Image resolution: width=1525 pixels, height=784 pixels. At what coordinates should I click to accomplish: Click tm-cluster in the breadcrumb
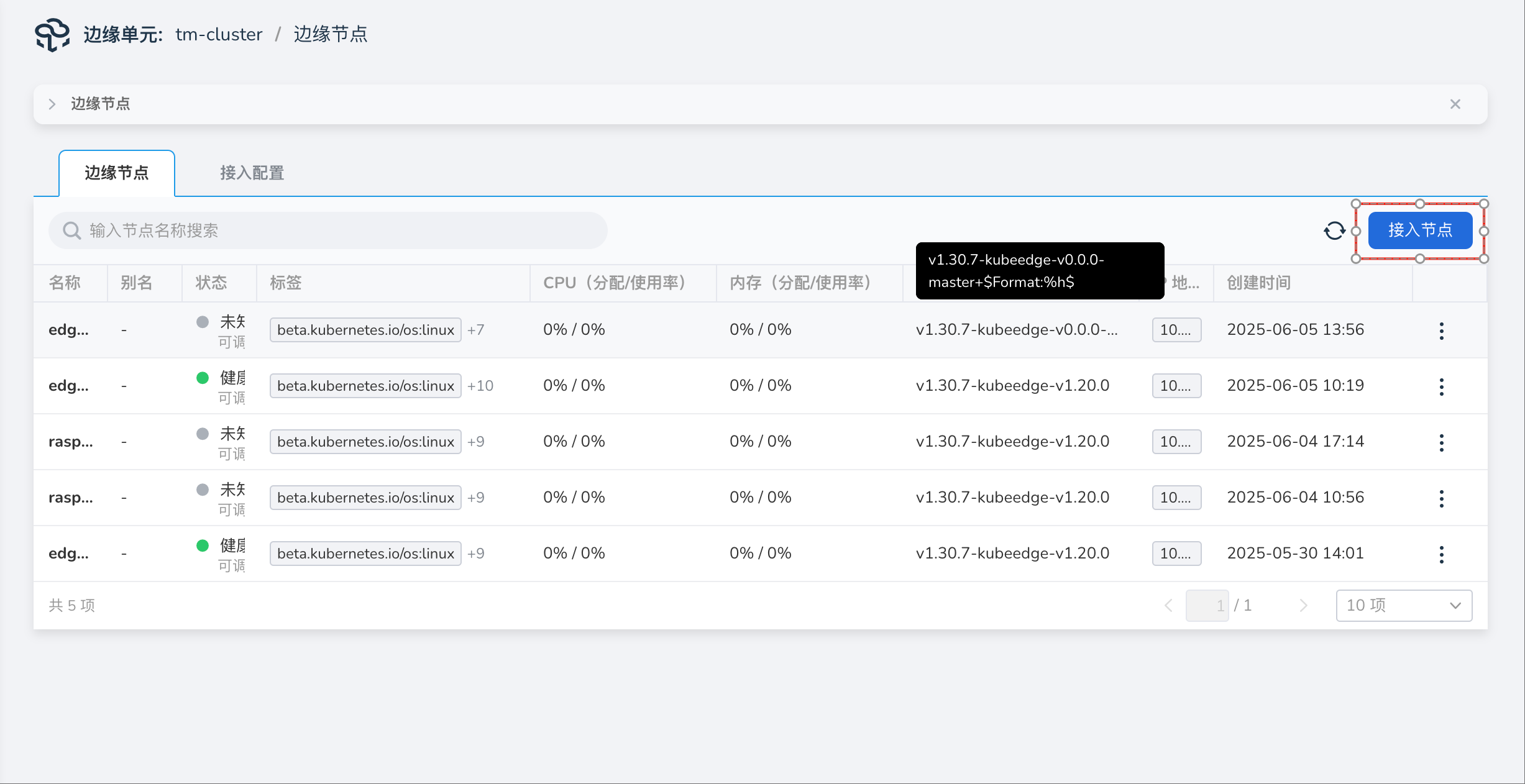click(x=219, y=35)
